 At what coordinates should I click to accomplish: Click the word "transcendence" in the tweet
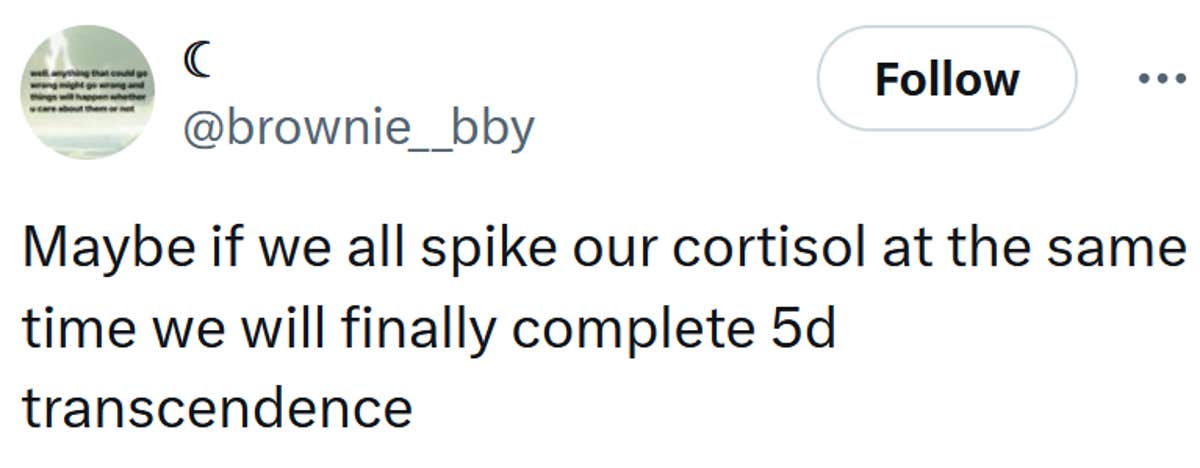click(x=217, y=408)
